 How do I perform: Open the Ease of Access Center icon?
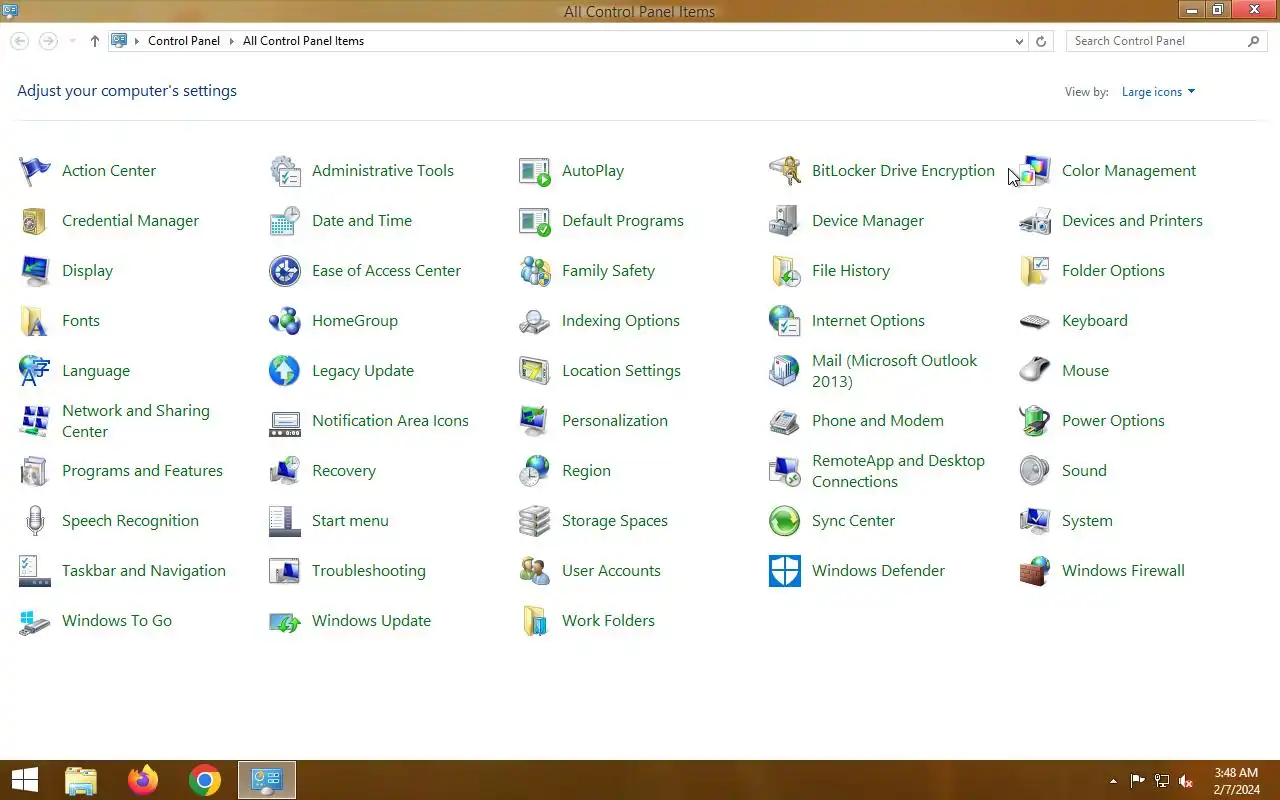point(285,271)
